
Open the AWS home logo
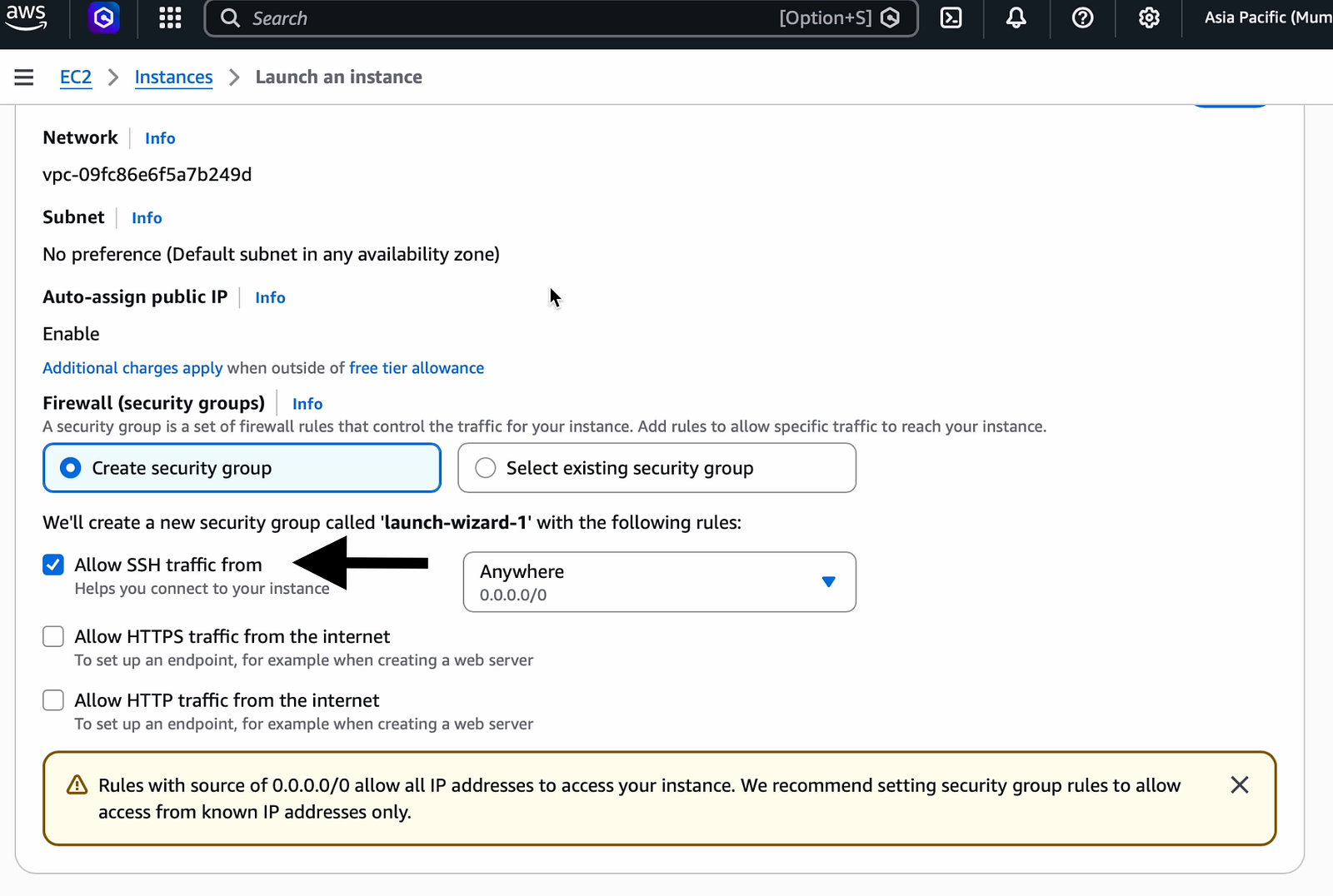coord(27,17)
